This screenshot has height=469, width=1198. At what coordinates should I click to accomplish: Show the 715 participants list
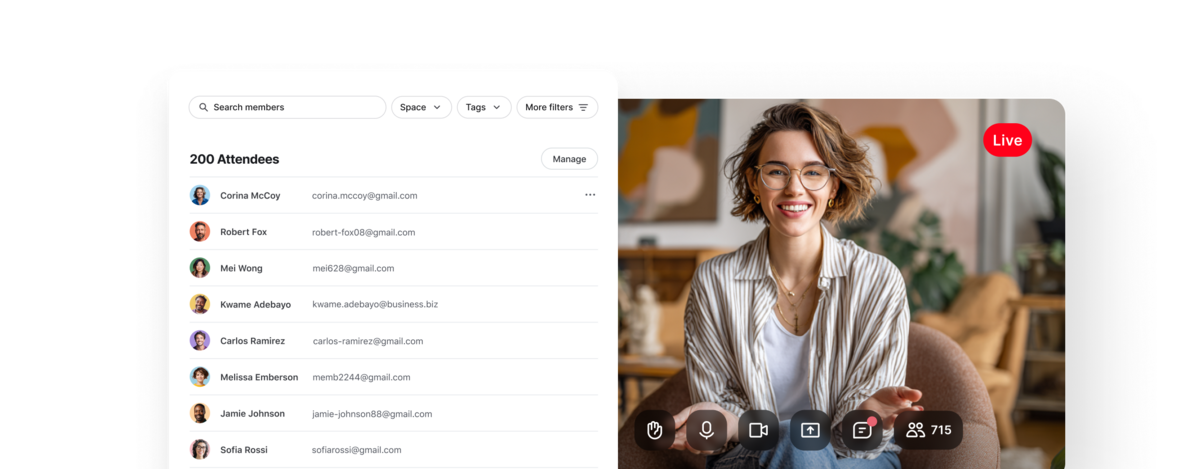928,430
